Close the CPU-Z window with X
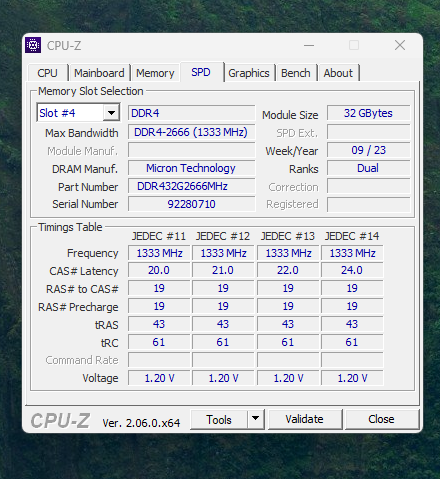This screenshot has width=440, height=479. click(x=400, y=45)
